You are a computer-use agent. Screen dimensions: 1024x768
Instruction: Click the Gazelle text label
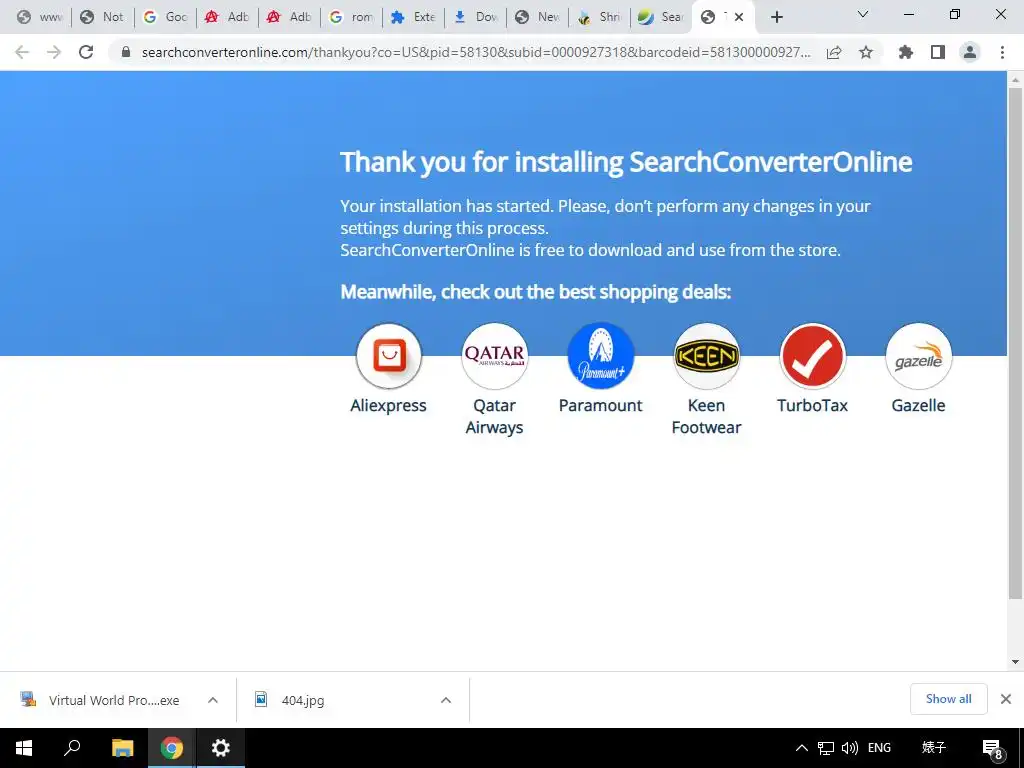[918, 406]
